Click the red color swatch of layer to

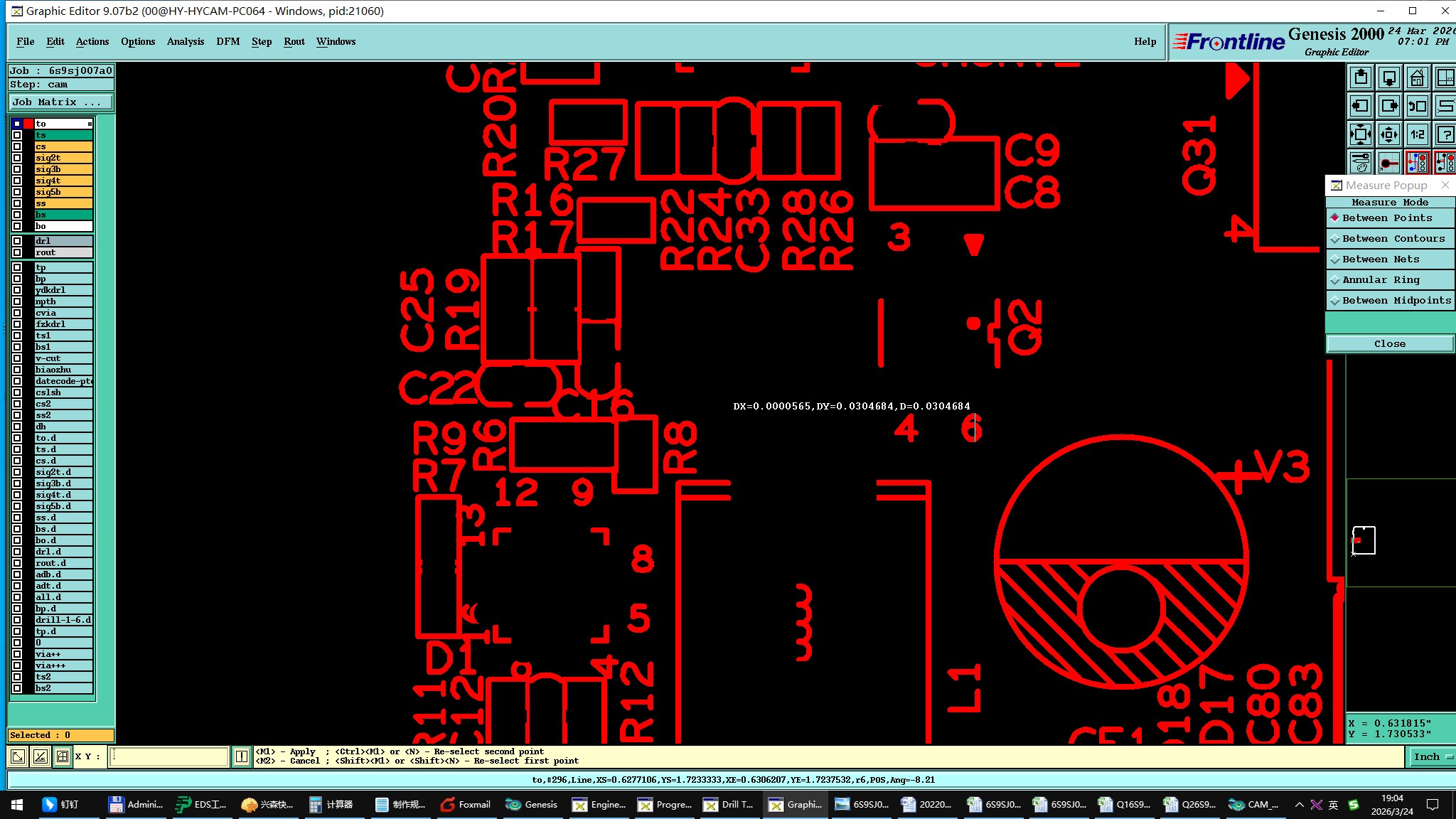[29, 124]
